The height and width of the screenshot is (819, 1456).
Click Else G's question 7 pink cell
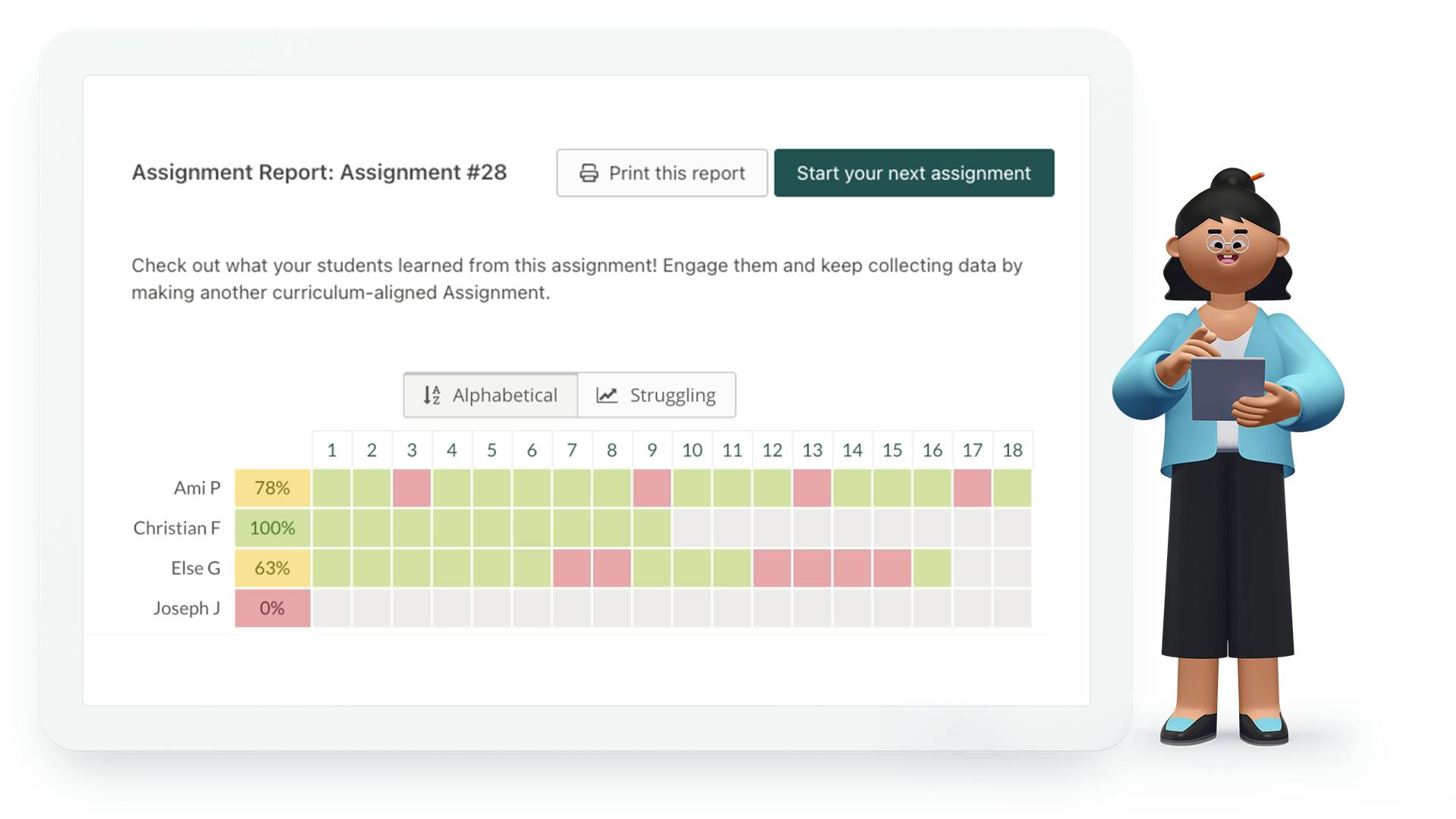(571, 568)
